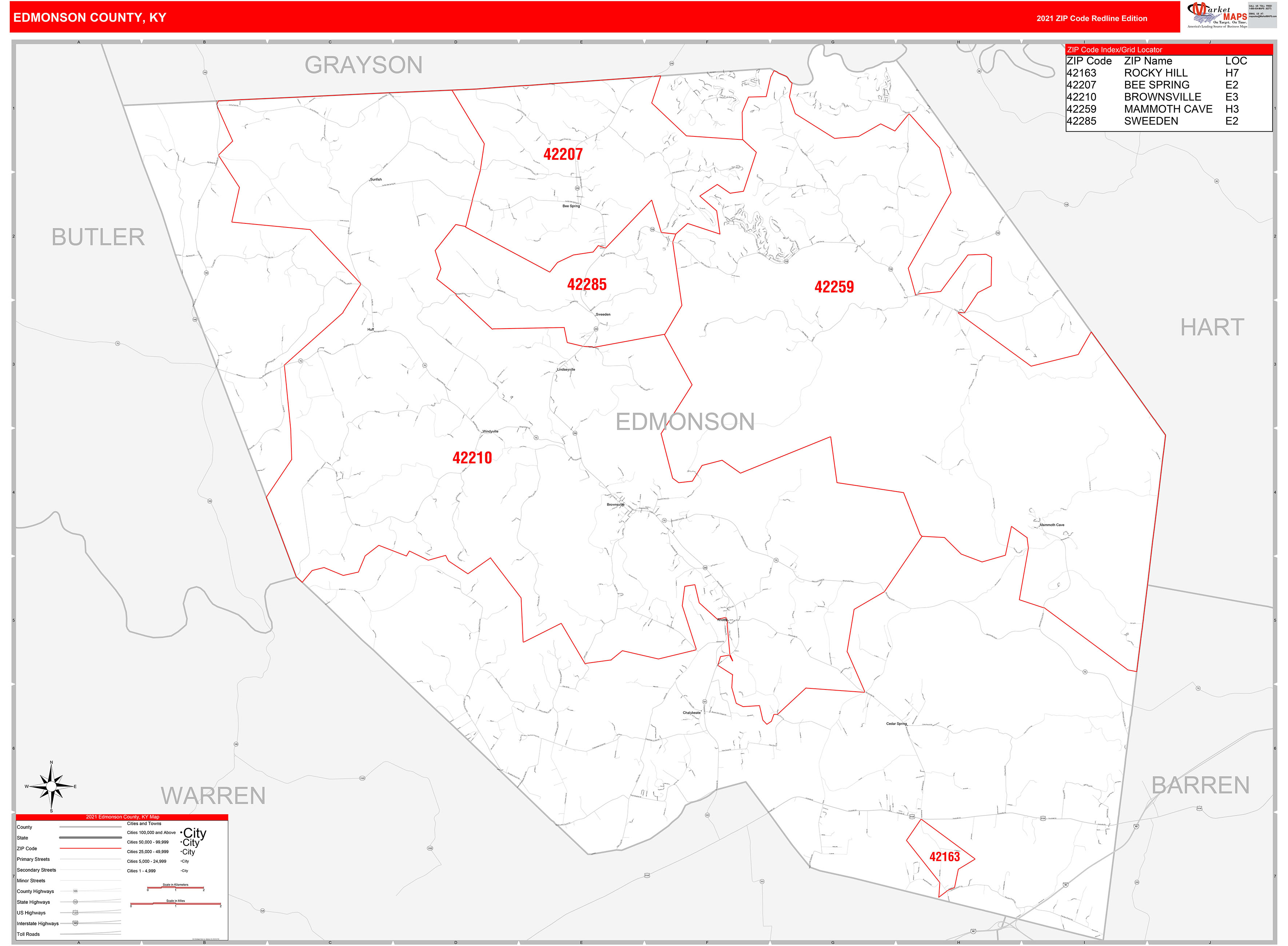The width and height of the screenshot is (1288, 946).
Task: Click the compass rose north arrow symbol
Action: point(52,786)
